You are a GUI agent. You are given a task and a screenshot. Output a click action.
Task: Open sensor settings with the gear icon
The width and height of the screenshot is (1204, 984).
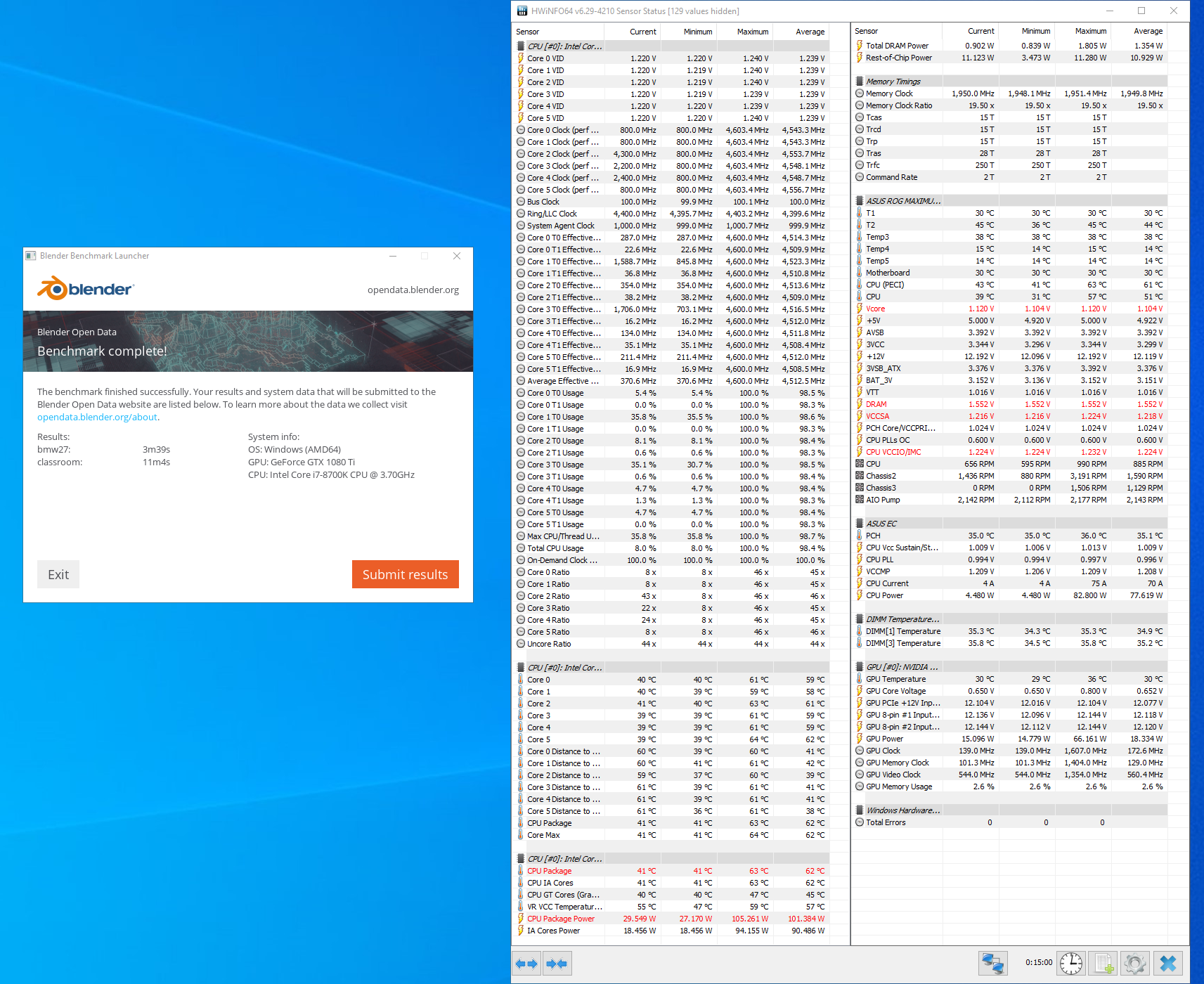point(1135,963)
